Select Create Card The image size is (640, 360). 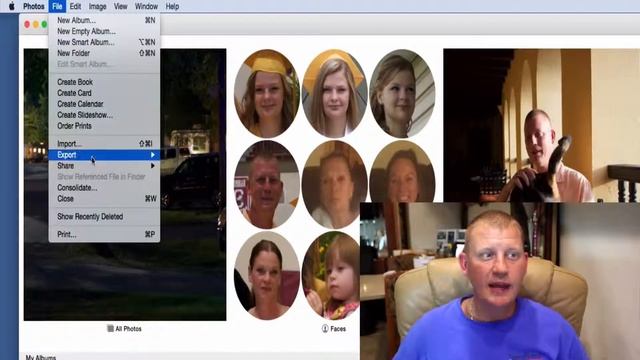click(x=104, y=93)
